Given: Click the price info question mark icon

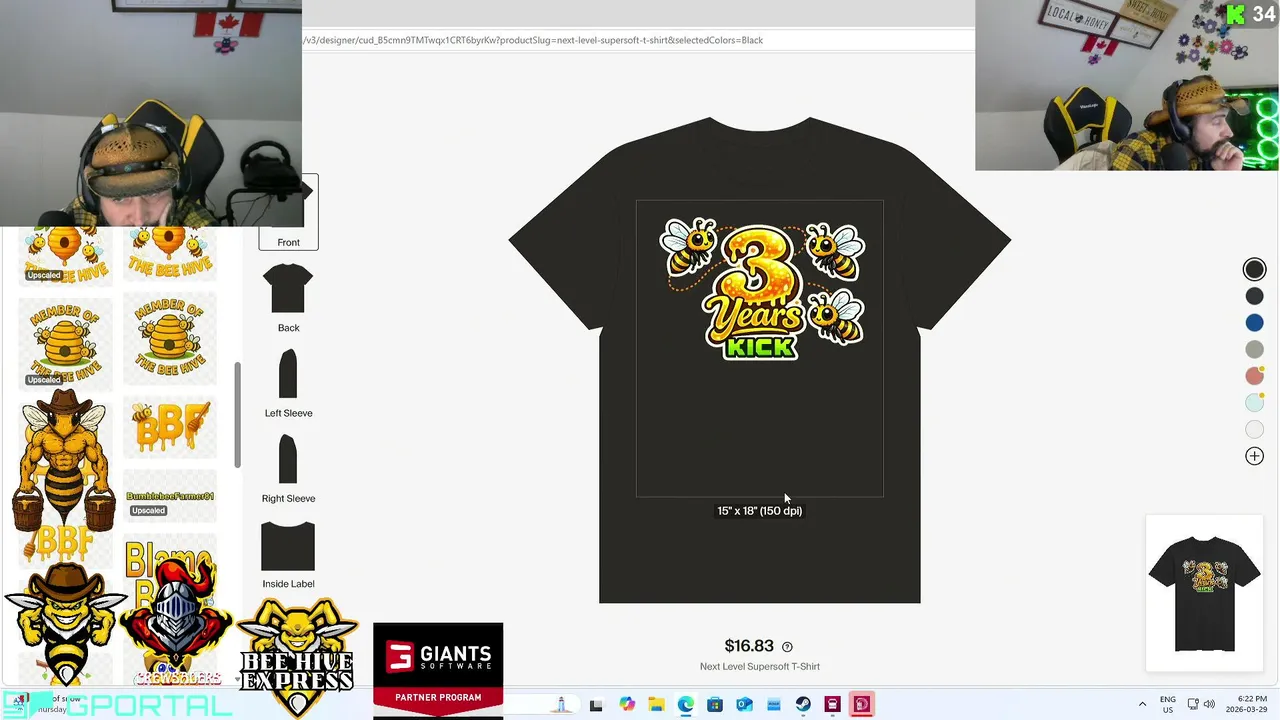Looking at the screenshot, I should pyautogui.click(x=787, y=647).
